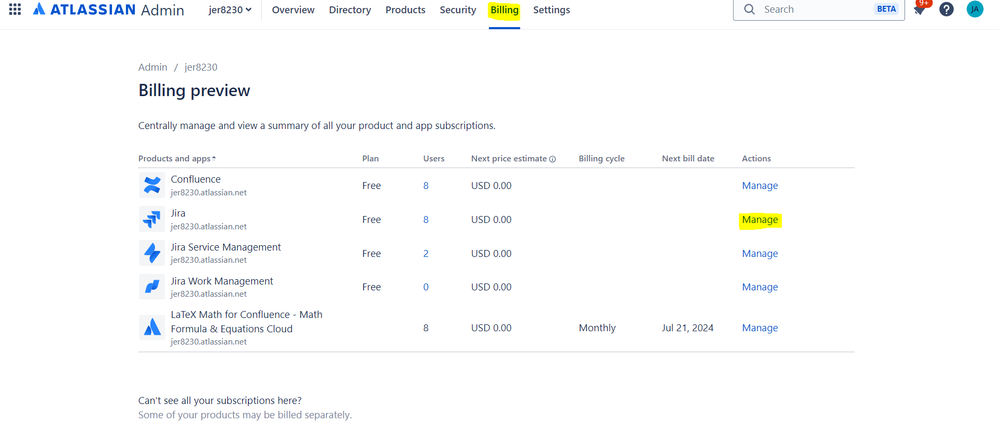The height and width of the screenshot is (422, 999).
Task: Click the LaTeX Math for Confluence app name
Action: point(247,322)
